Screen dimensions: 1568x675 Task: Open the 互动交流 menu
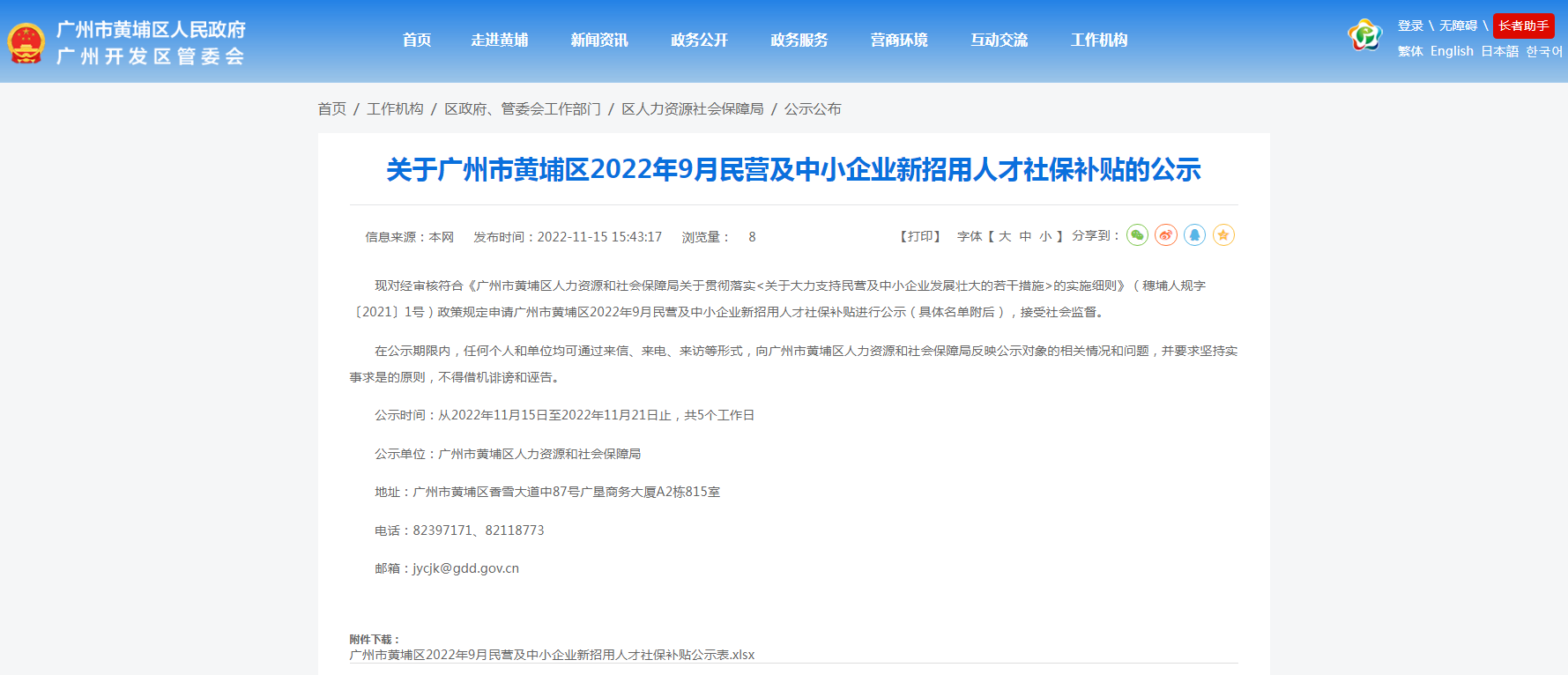(1000, 40)
